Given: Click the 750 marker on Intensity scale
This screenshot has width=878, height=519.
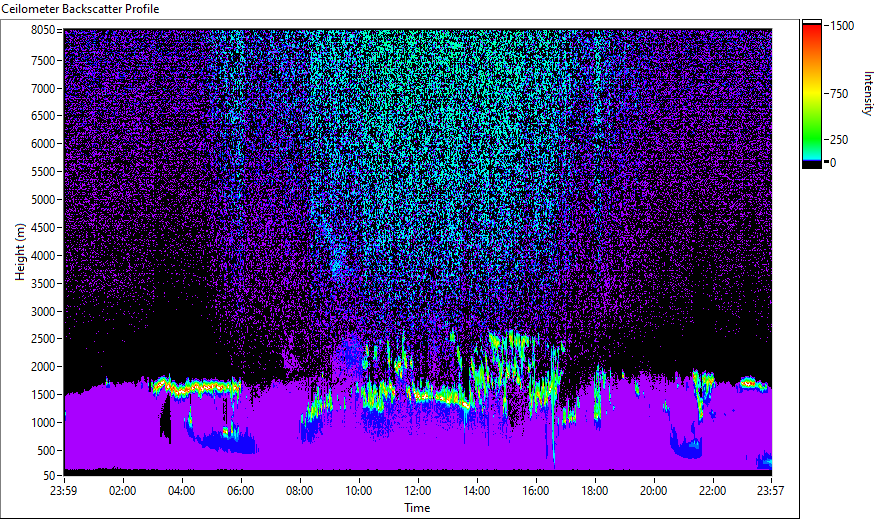Looking at the screenshot, I should tap(839, 94).
